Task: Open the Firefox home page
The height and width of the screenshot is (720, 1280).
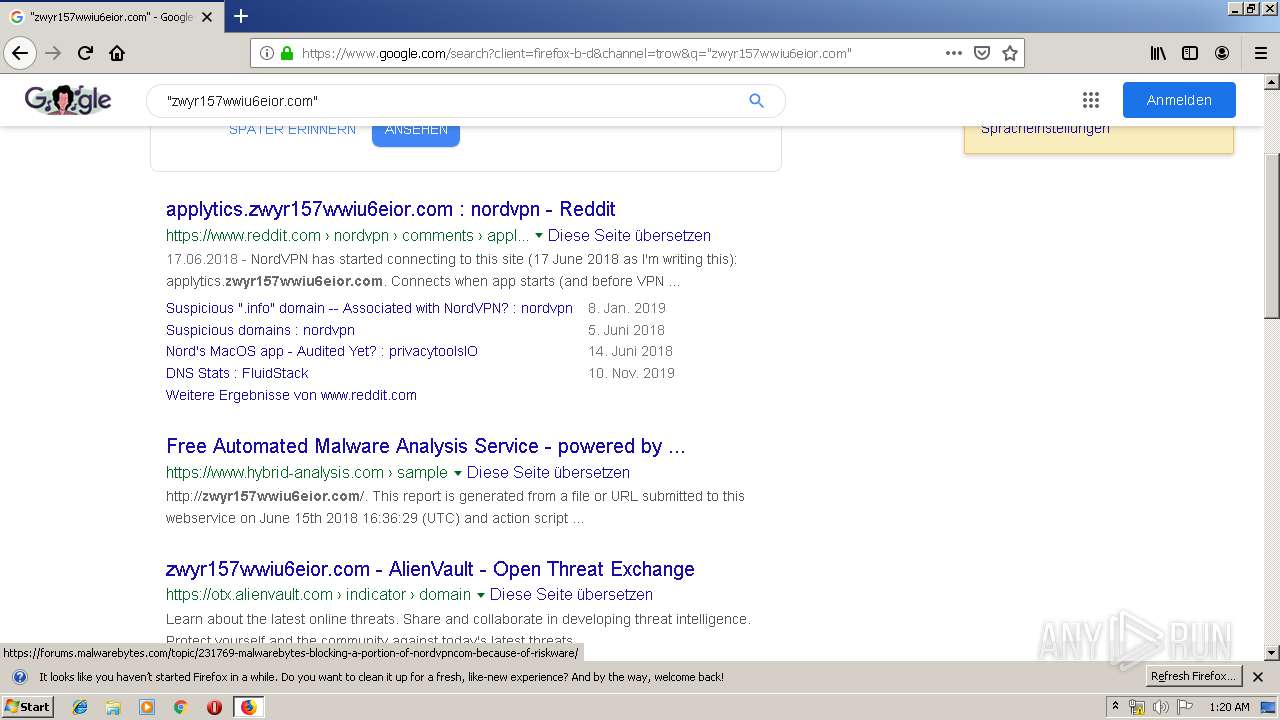Action: click(117, 53)
